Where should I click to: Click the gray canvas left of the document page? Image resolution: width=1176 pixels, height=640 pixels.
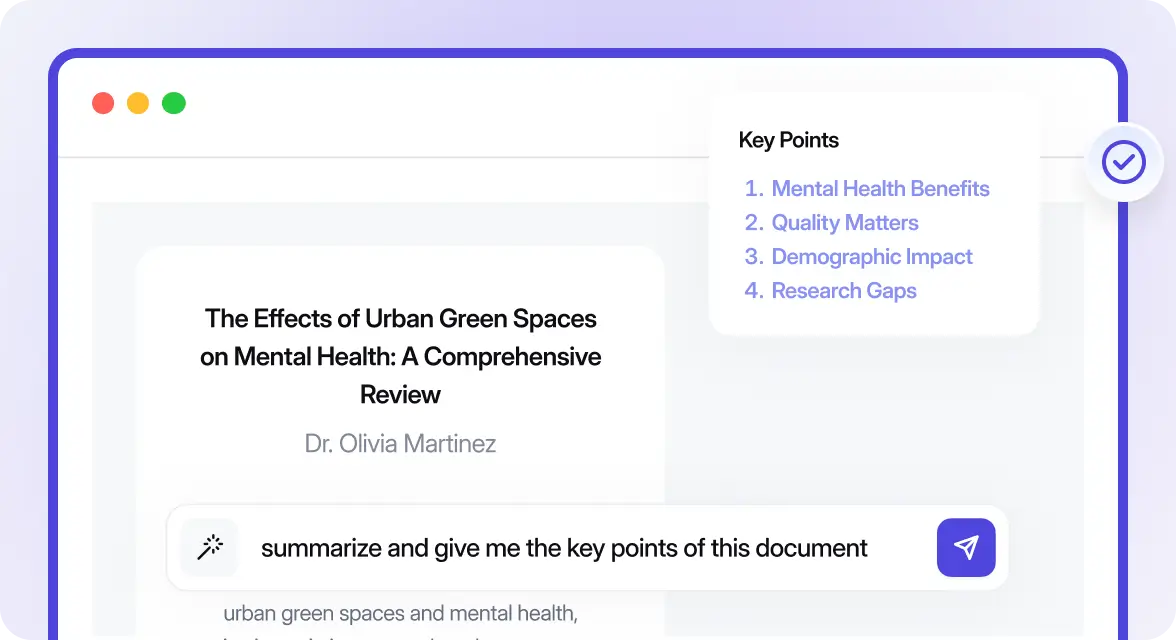[x=113, y=400]
